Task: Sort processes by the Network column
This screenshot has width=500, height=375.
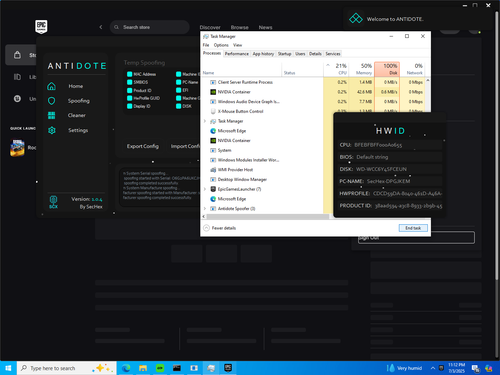Action: [x=412, y=69]
